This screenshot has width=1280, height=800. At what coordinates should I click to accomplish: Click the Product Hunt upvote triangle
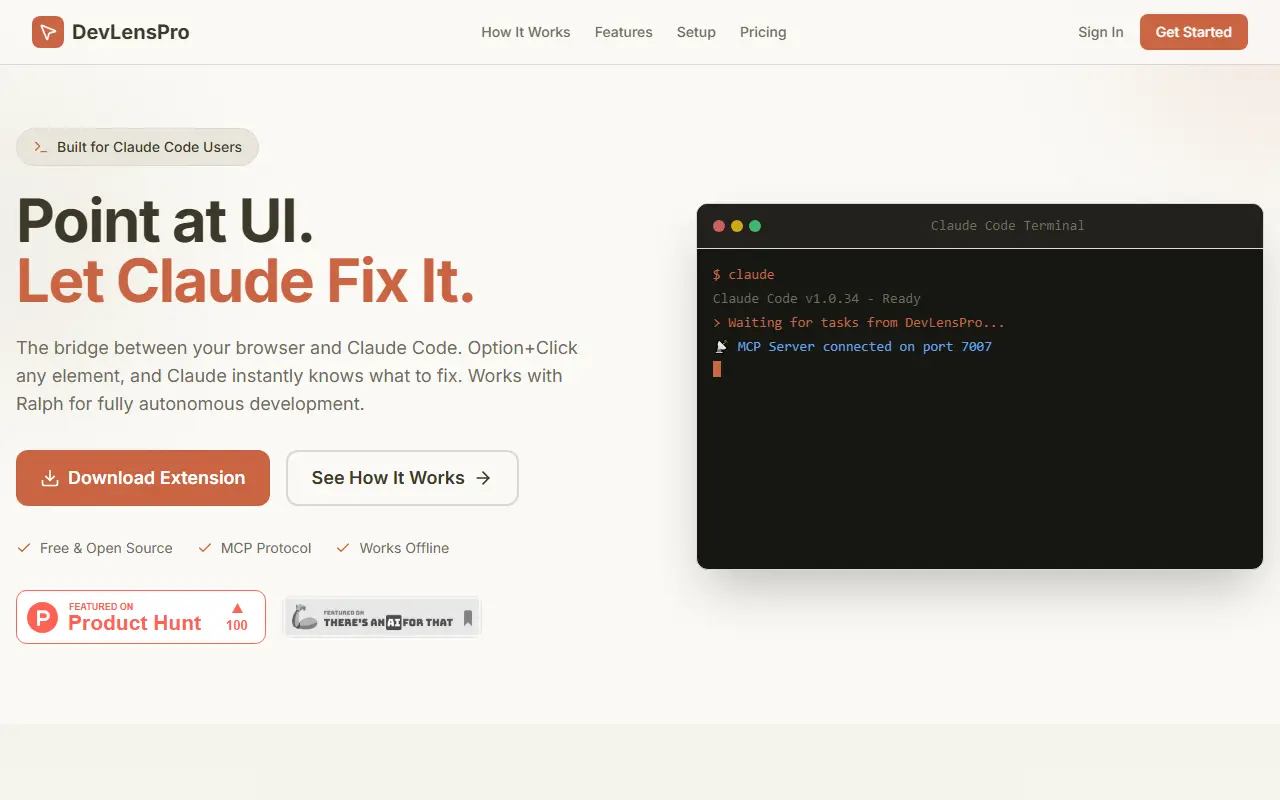[237, 607]
